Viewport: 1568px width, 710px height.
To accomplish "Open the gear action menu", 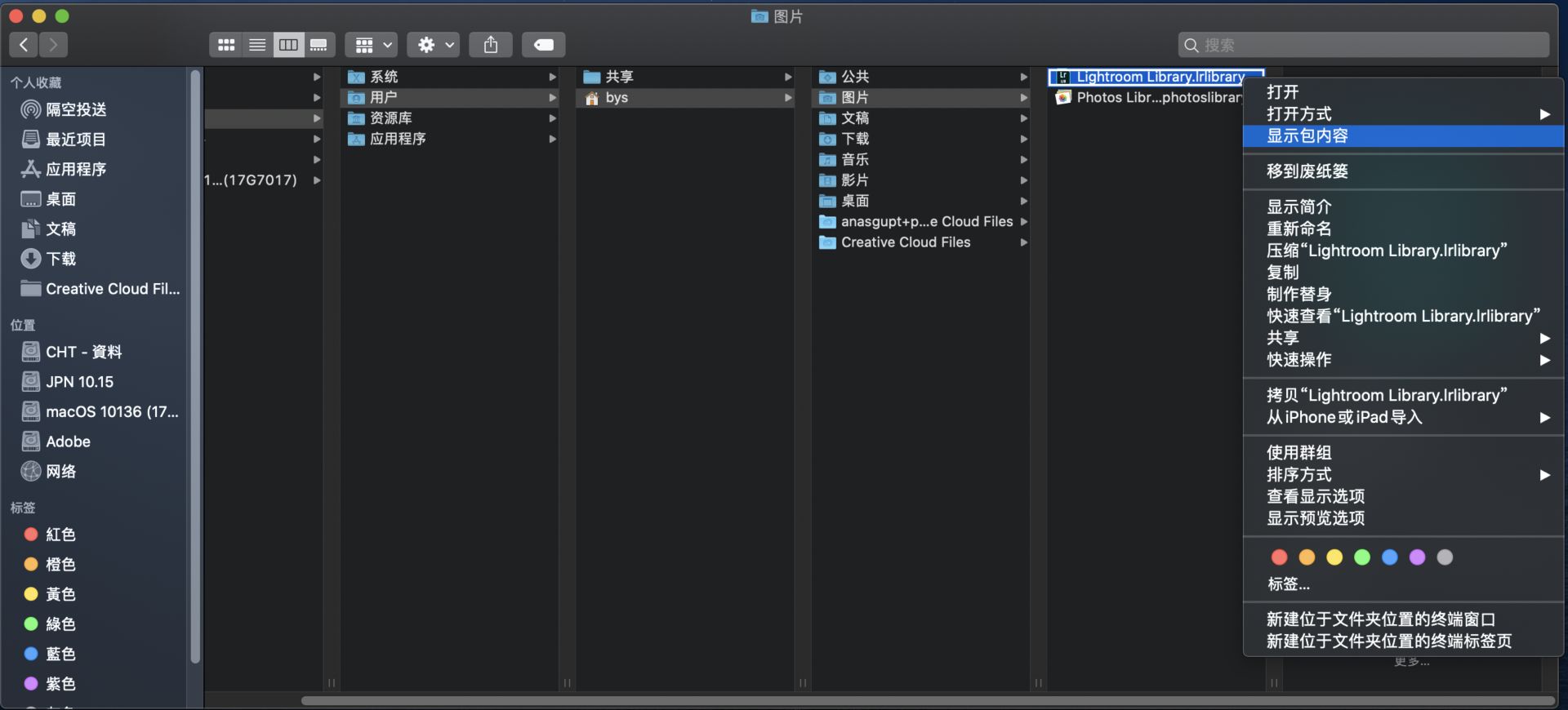I will click(x=433, y=45).
